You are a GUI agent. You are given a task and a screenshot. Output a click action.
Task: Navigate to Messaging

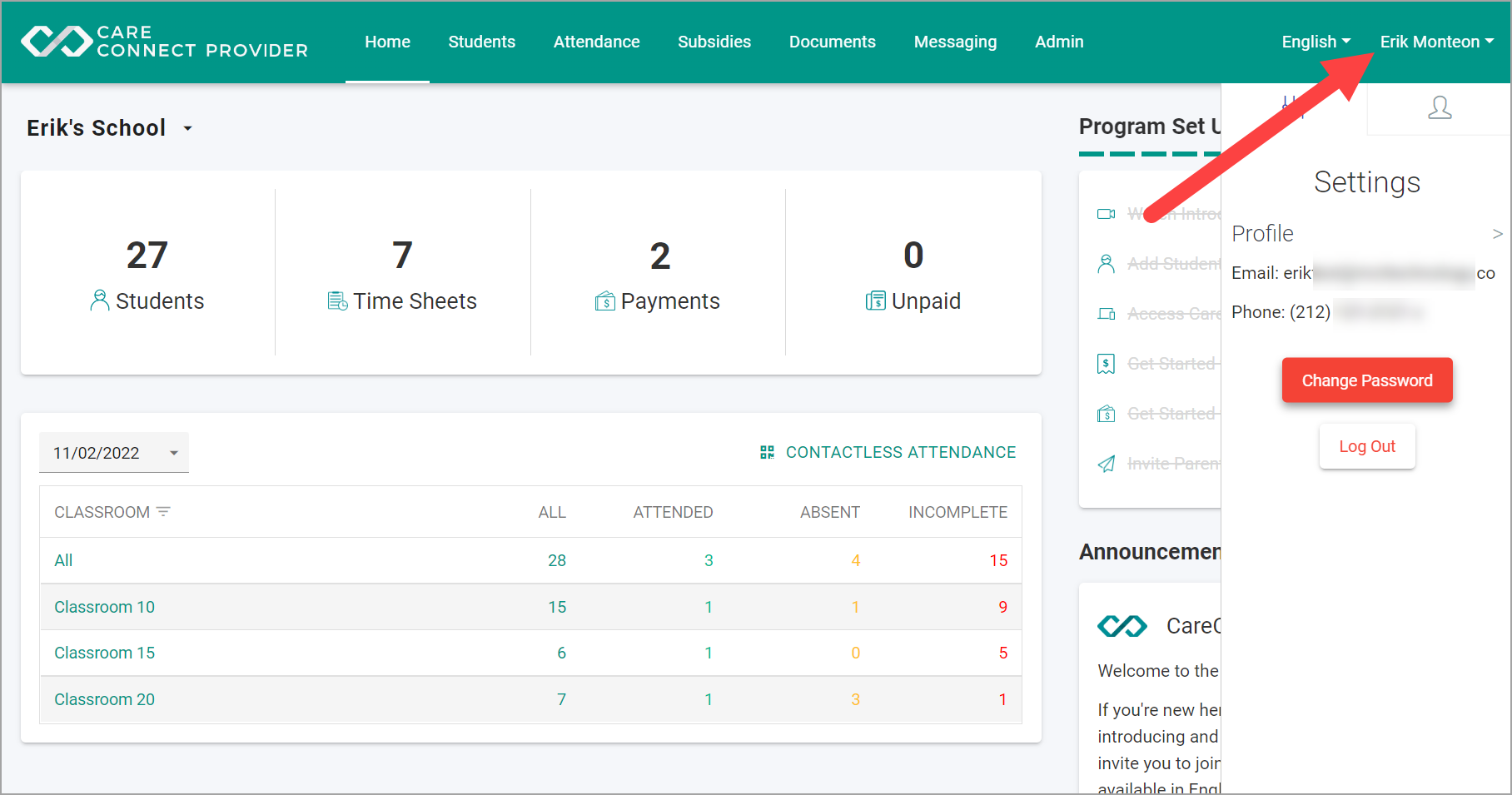tap(955, 42)
